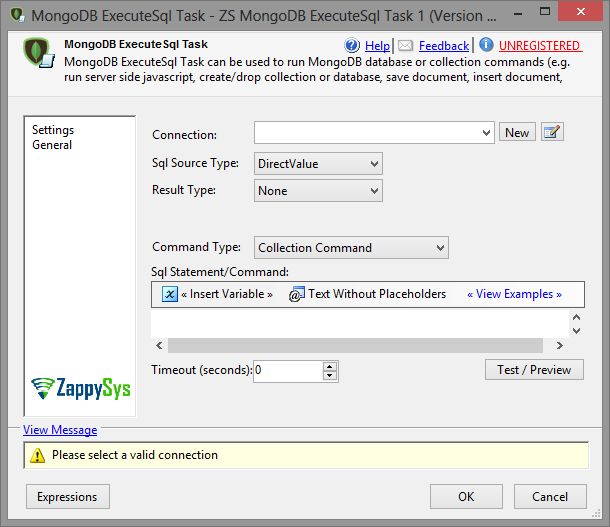Image resolution: width=610 pixels, height=527 pixels.
Task: Select the General tab in left panel
Action: coord(52,145)
